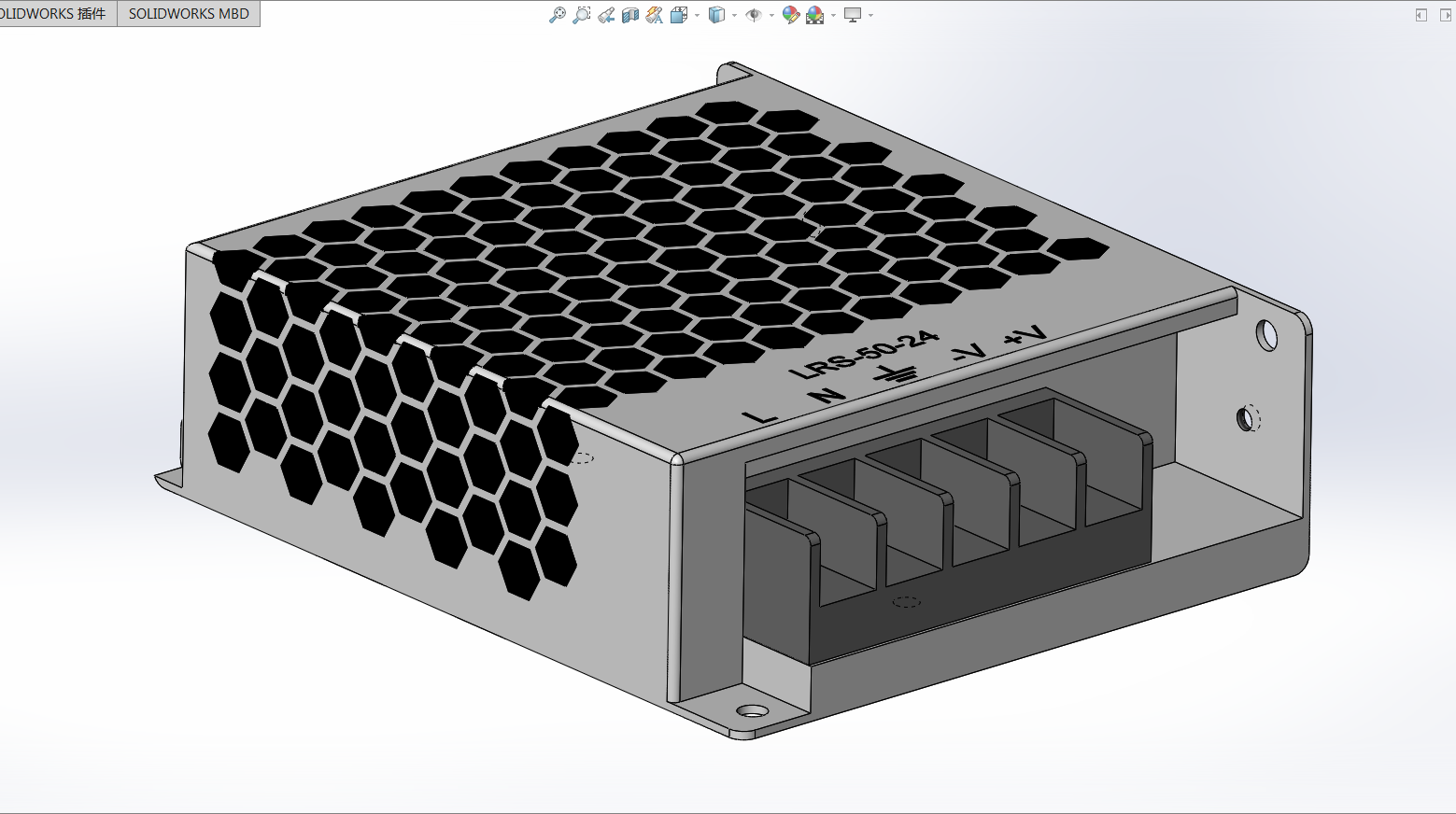Expand the Hide/Show Items dropdown arrow
The image size is (1456, 814).
pos(771,15)
